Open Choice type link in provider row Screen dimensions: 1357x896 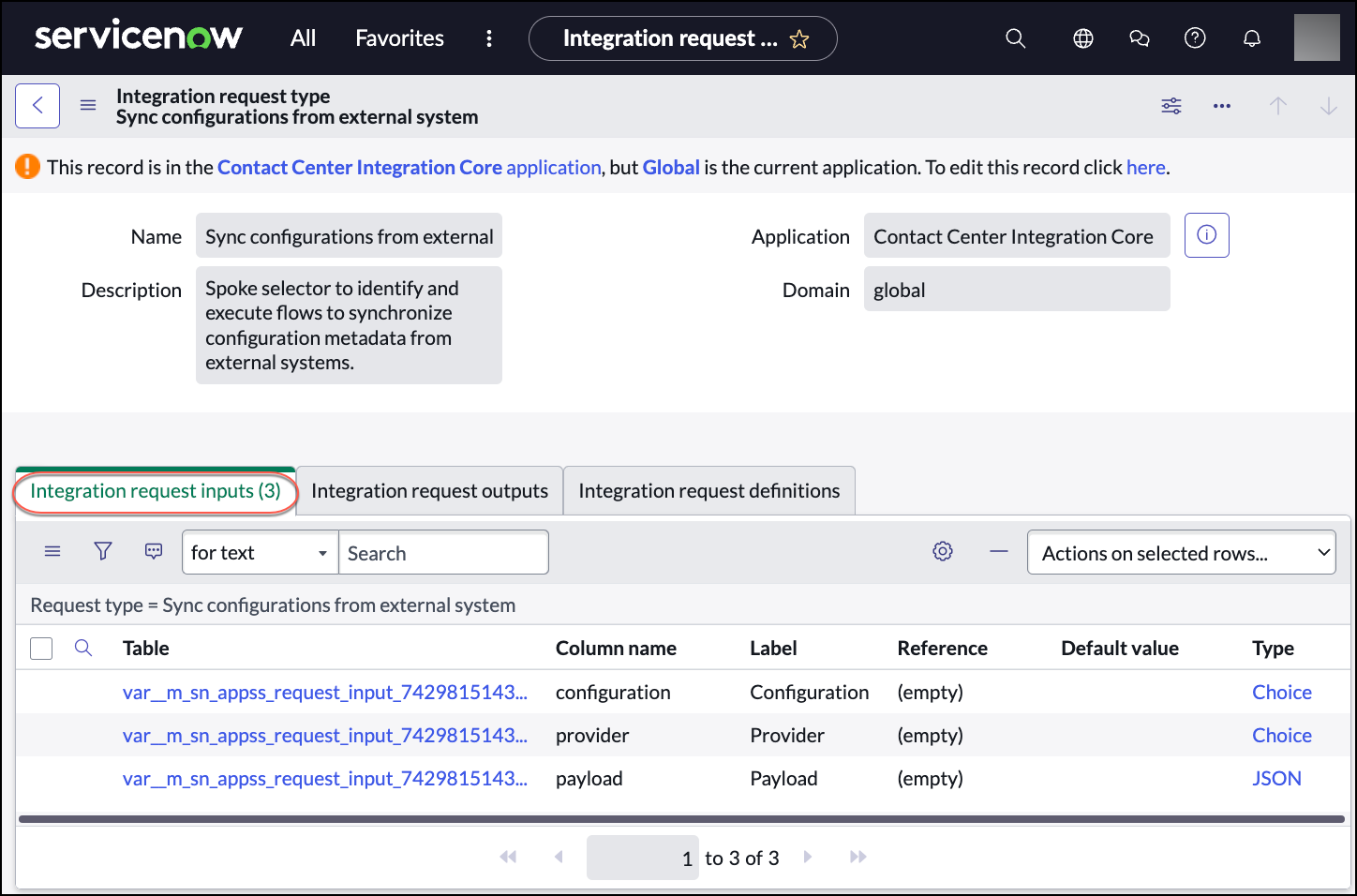pos(1282,735)
